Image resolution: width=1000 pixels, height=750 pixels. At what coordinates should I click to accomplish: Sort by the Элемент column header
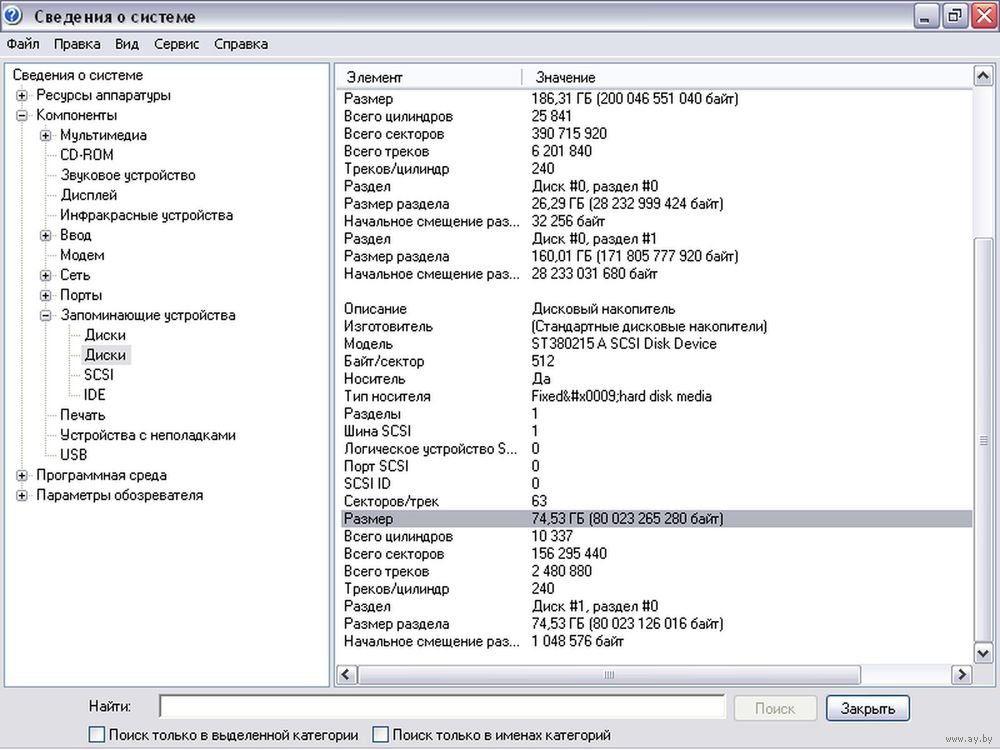tap(428, 77)
